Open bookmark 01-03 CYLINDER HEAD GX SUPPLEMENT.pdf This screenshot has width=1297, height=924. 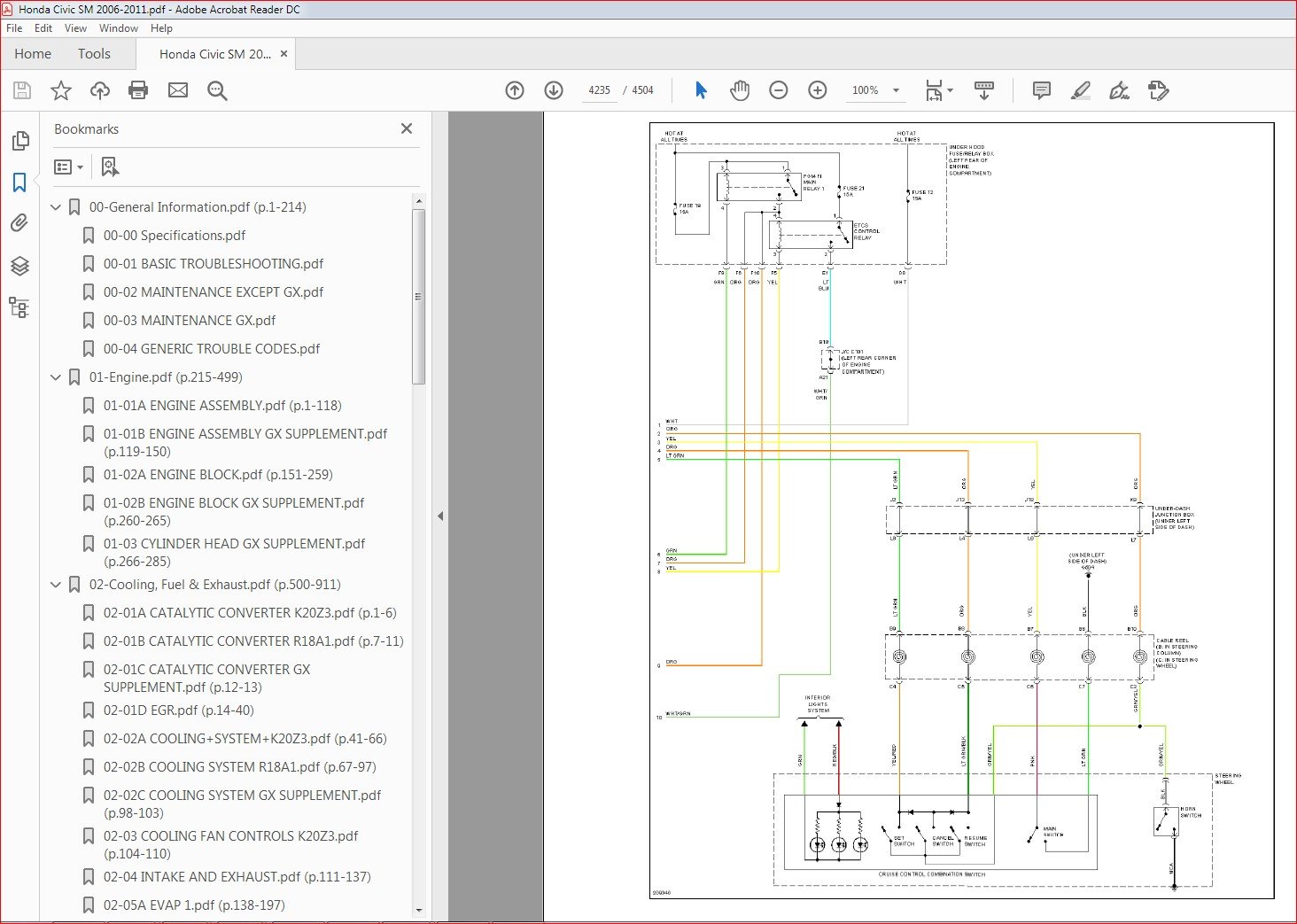(x=235, y=553)
